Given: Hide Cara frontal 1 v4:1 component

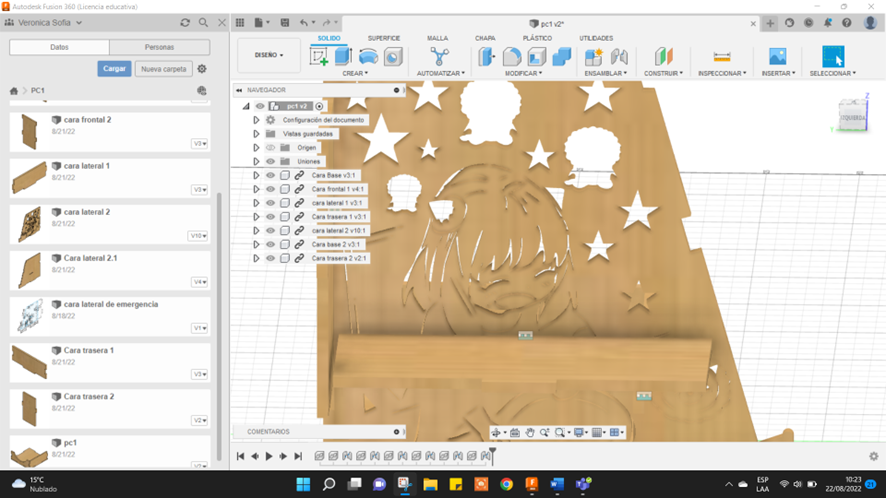Looking at the screenshot, I should click(x=270, y=189).
